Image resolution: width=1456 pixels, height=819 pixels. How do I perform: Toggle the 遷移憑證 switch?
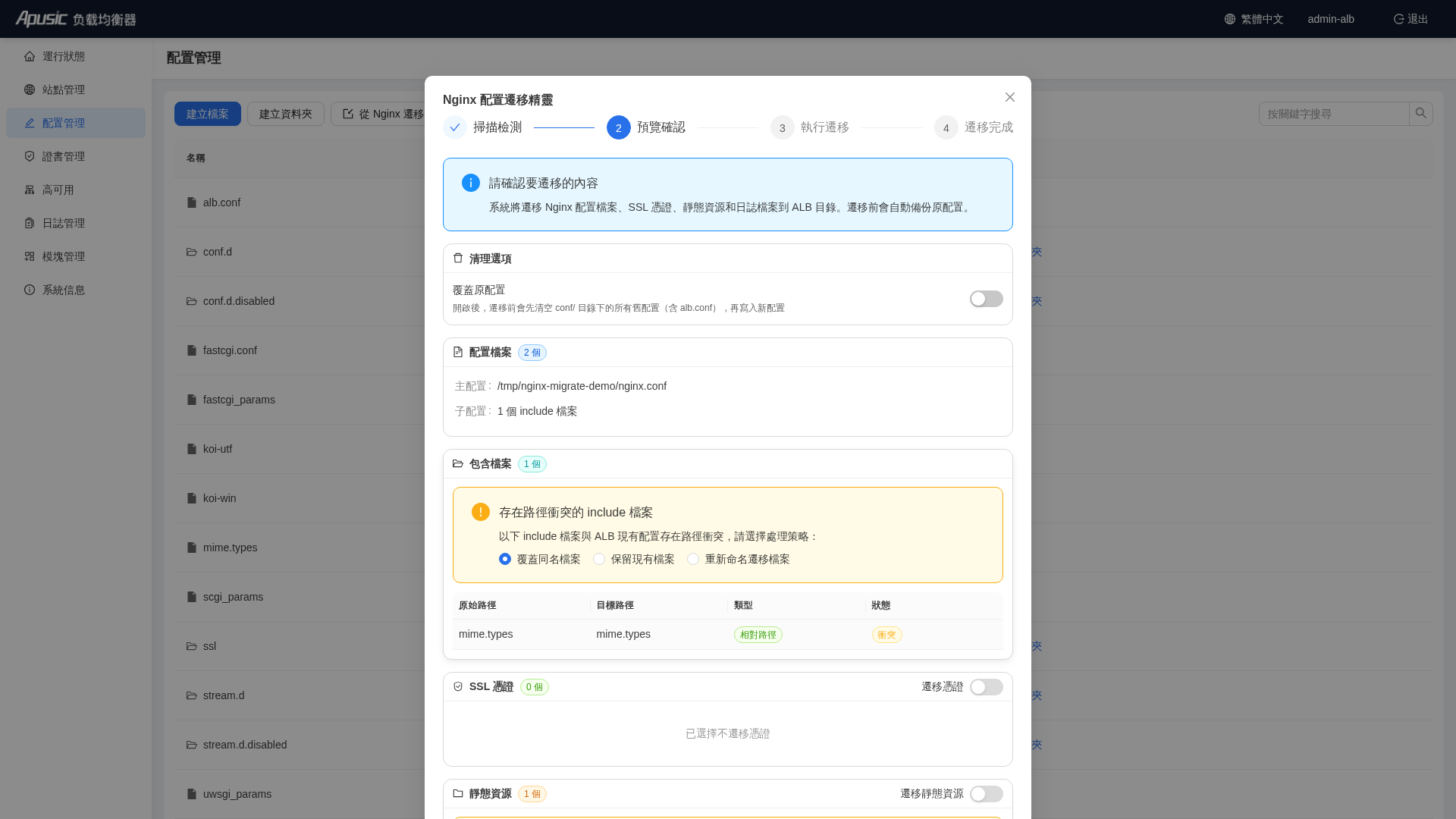[986, 687]
